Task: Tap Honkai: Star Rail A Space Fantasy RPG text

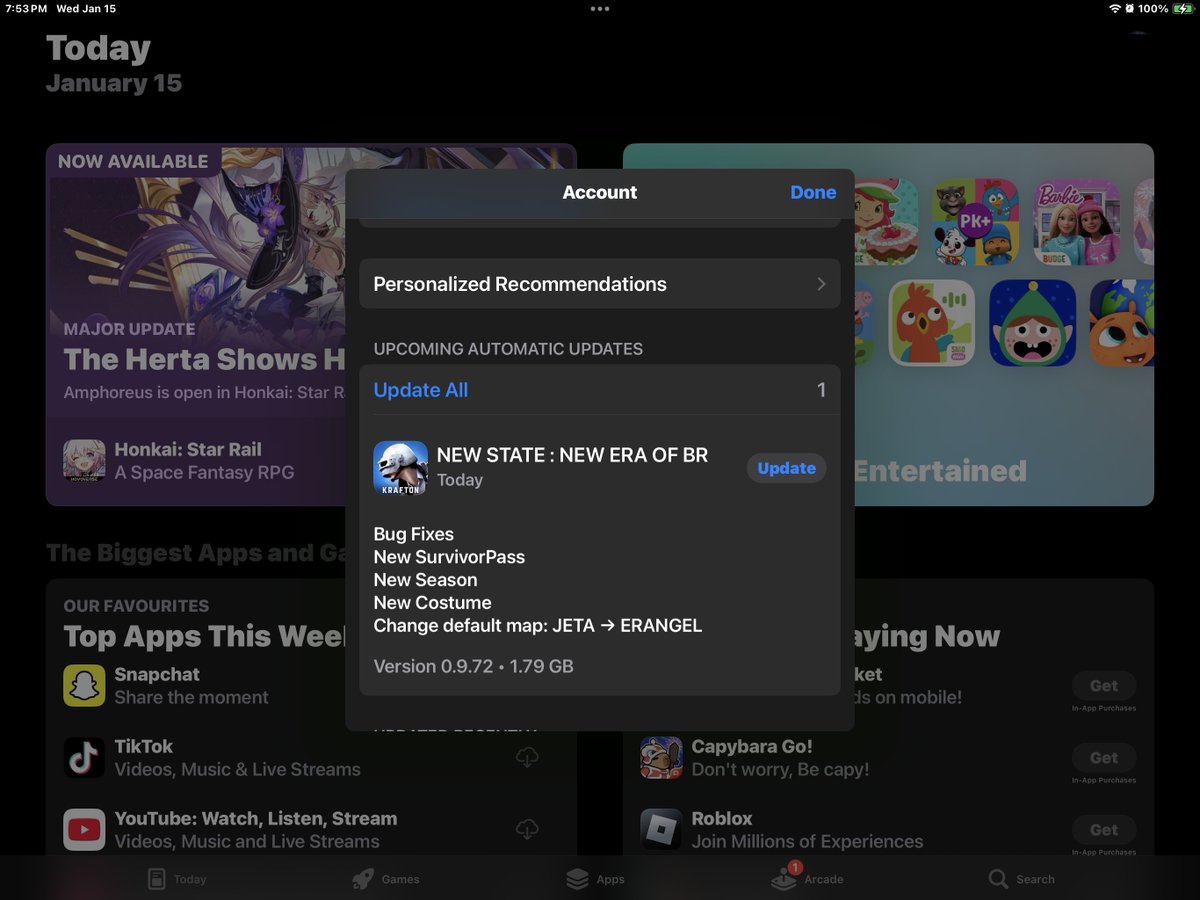Action: coord(204,461)
